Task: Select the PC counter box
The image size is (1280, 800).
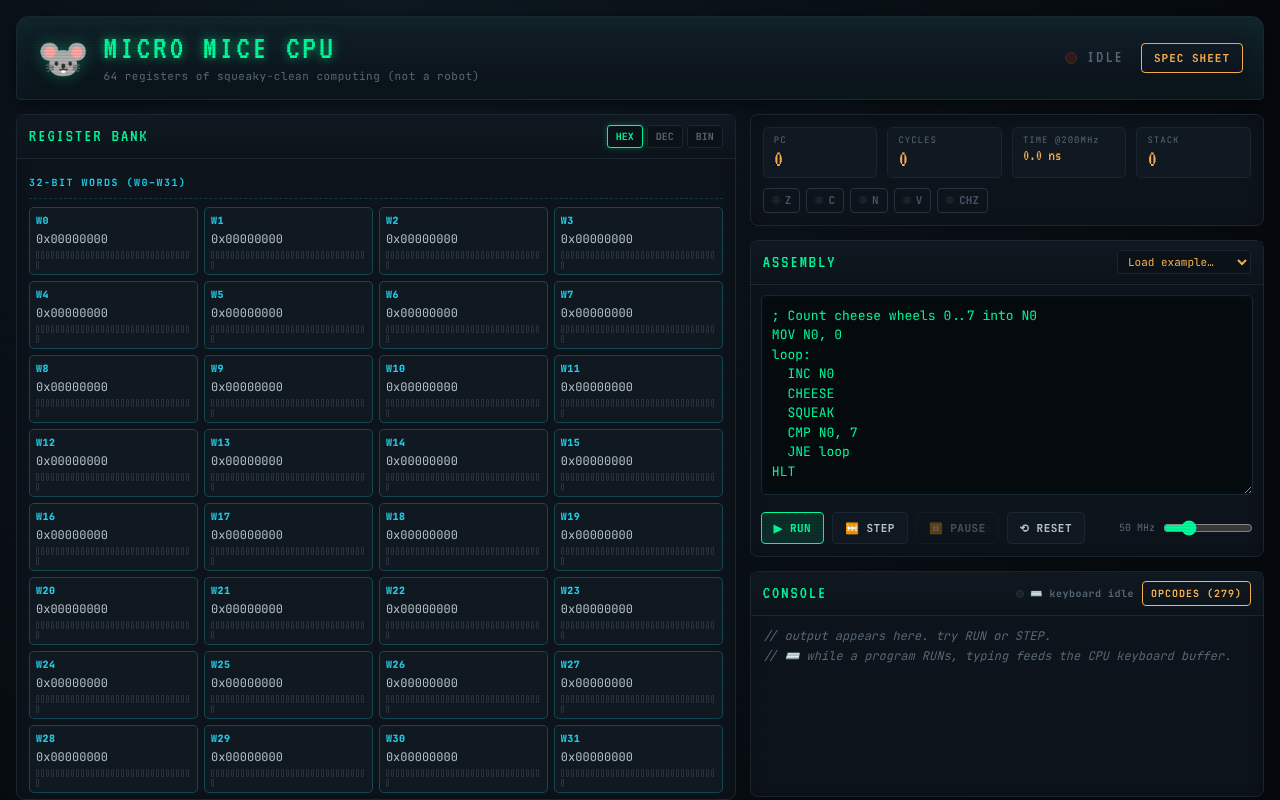Action: (x=820, y=152)
